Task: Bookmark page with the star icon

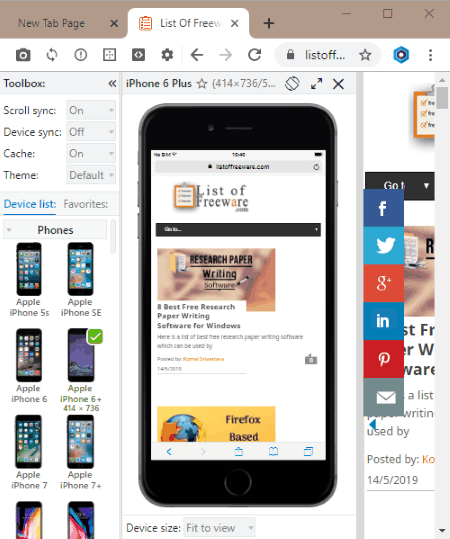Action: click(365, 55)
